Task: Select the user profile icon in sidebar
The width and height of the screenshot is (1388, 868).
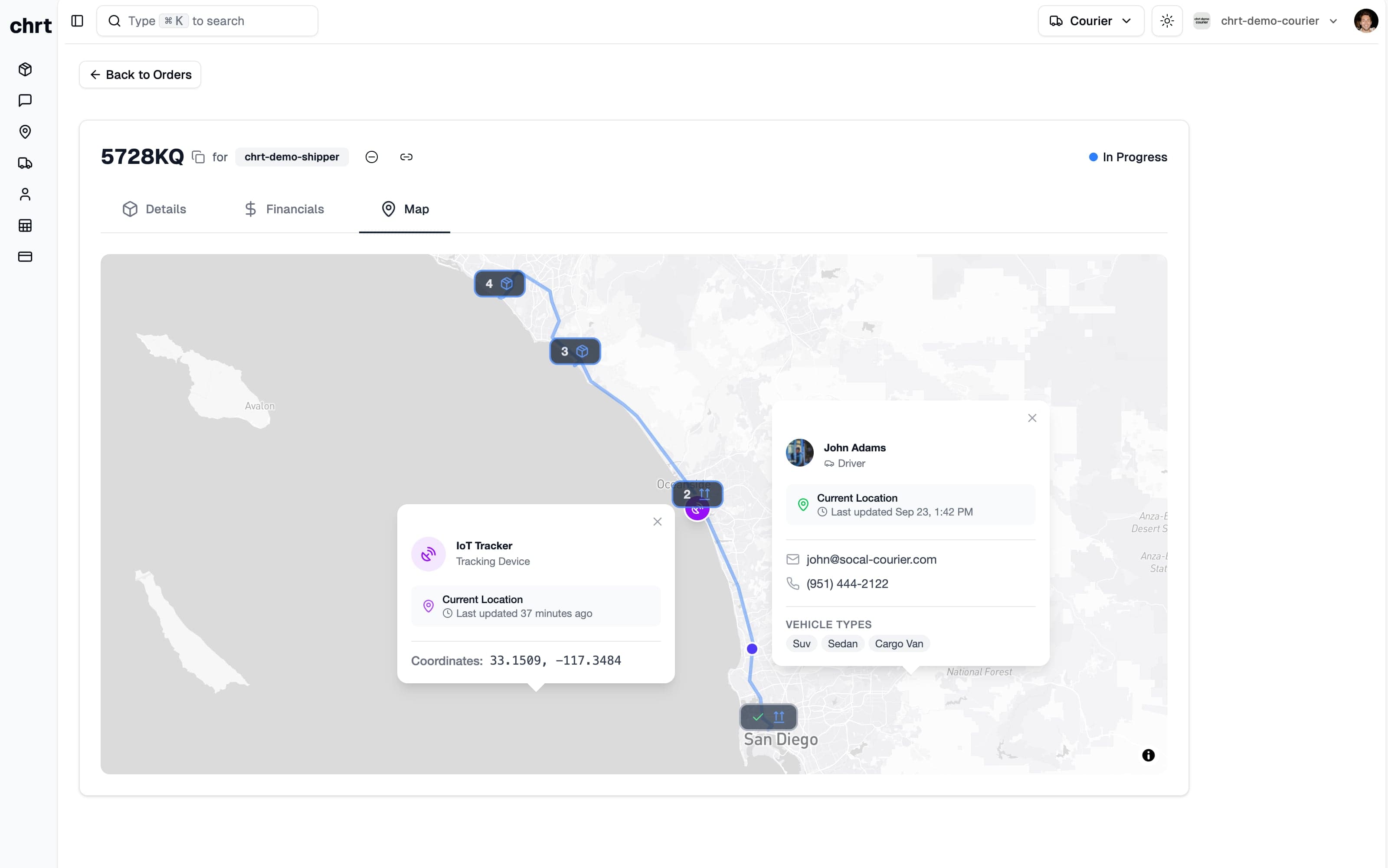Action: [25, 194]
